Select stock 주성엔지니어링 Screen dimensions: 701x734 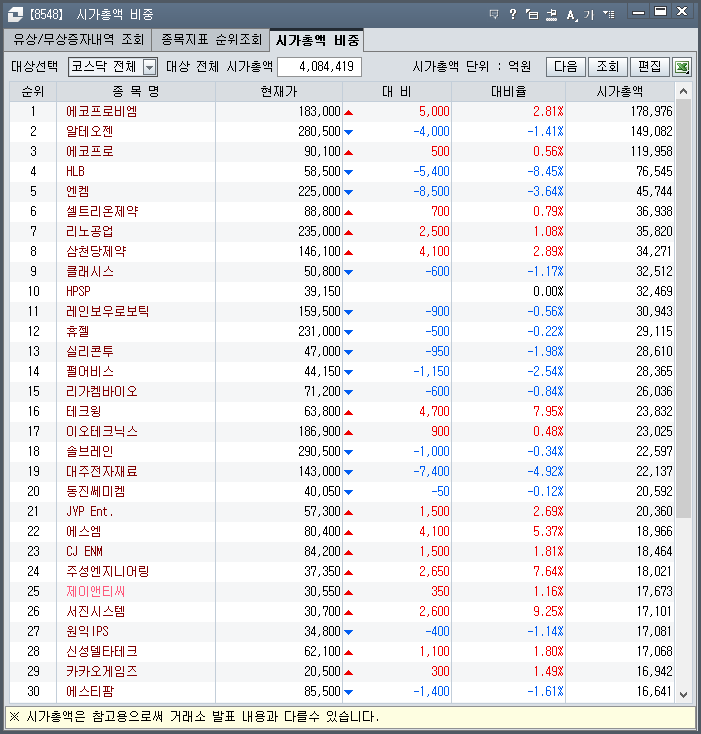tap(108, 572)
